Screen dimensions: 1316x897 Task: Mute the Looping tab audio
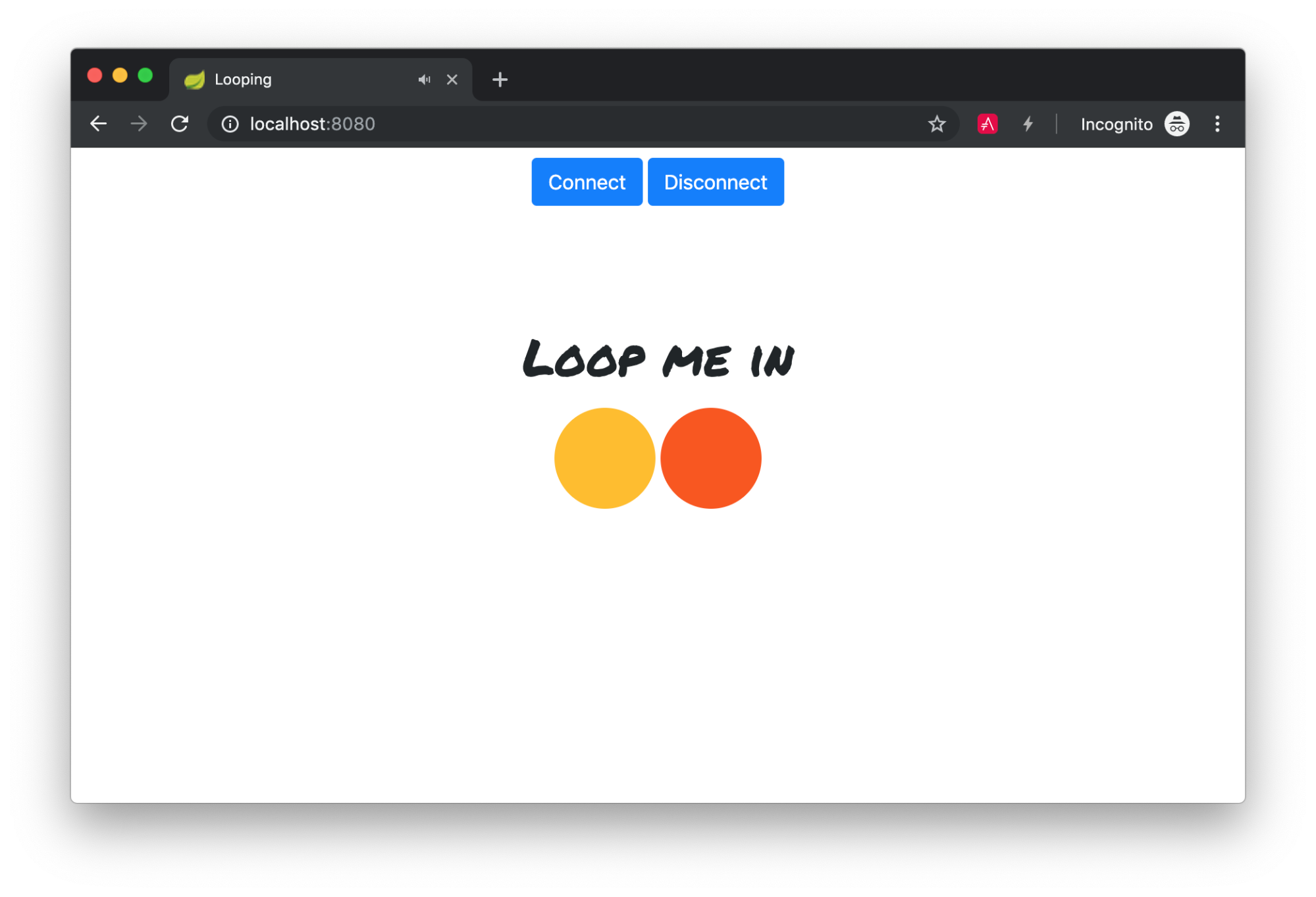(424, 80)
